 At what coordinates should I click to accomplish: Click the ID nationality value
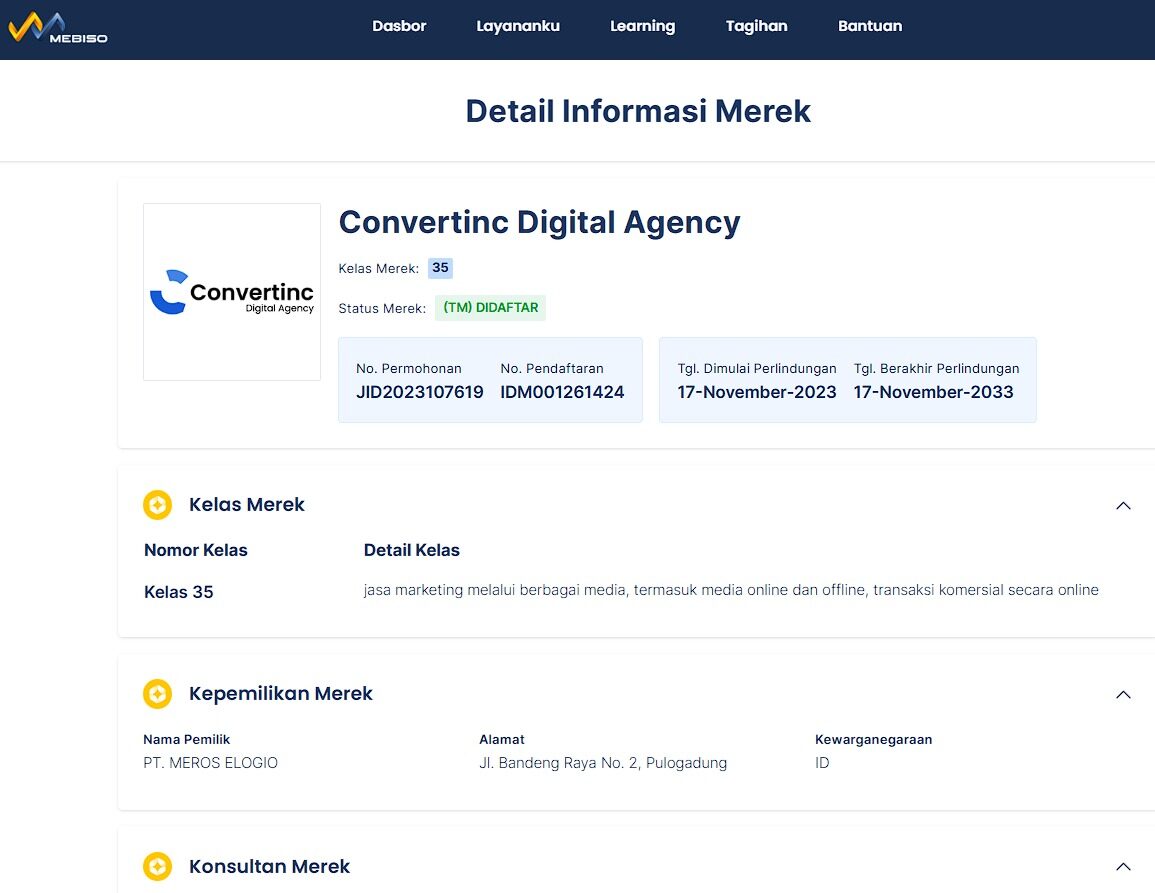click(822, 763)
